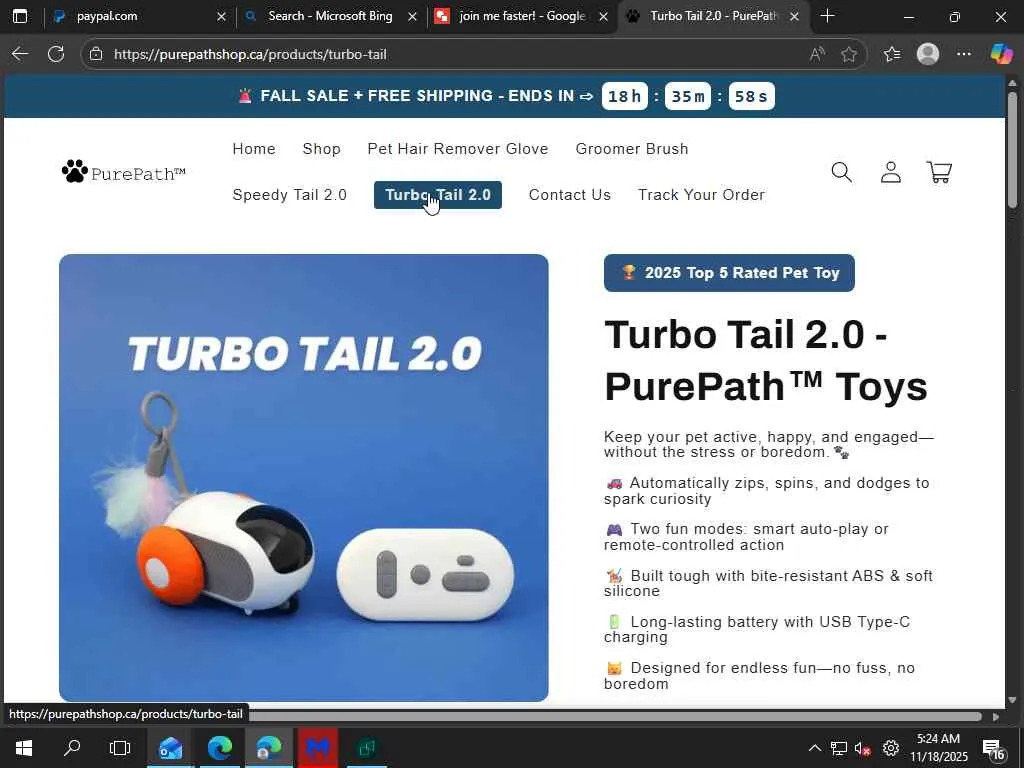Image resolution: width=1024 pixels, height=768 pixels.
Task: Close the paypal.com tab
Action: click(x=221, y=16)
